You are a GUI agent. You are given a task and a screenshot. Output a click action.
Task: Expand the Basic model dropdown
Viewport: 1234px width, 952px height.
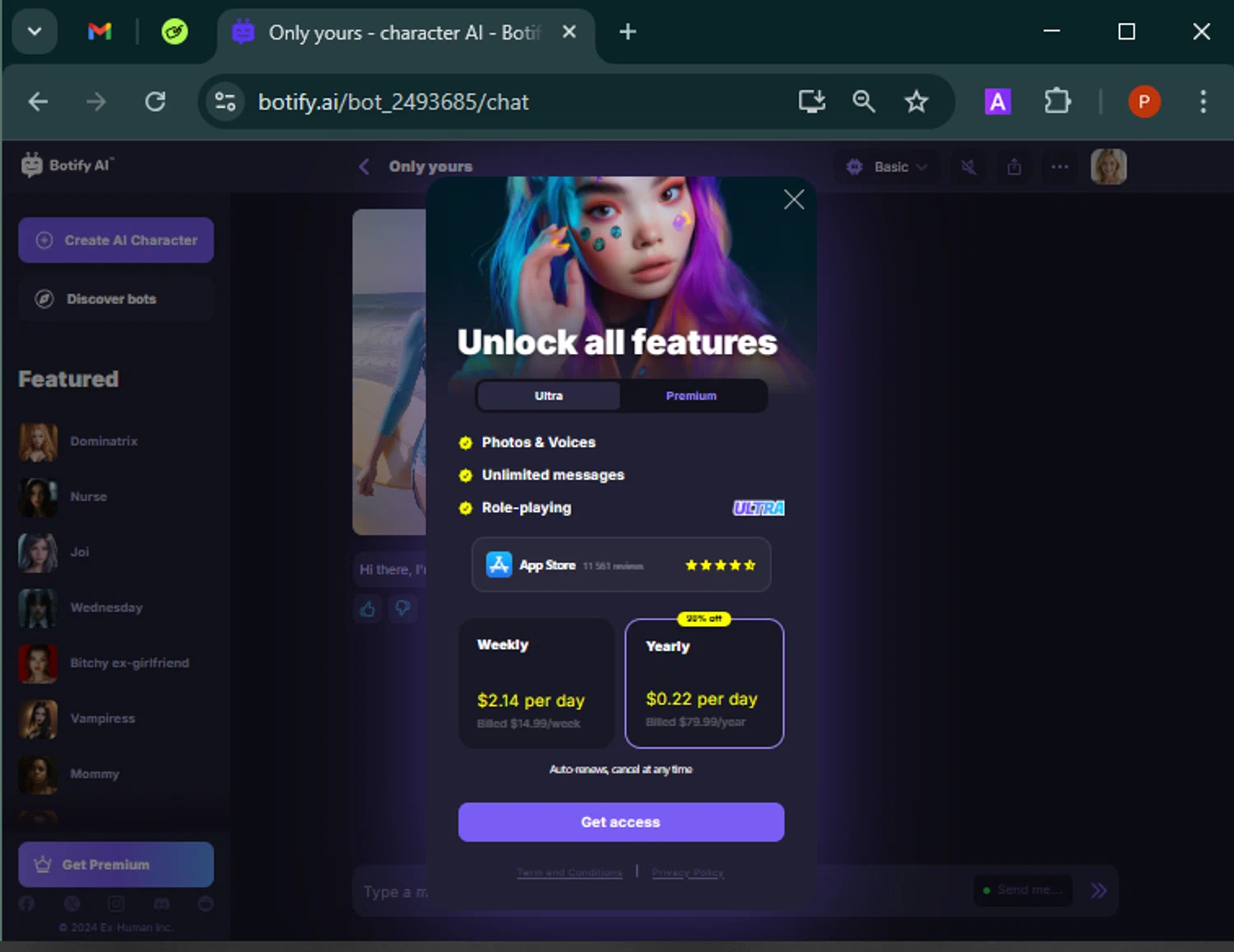point(887,167)
